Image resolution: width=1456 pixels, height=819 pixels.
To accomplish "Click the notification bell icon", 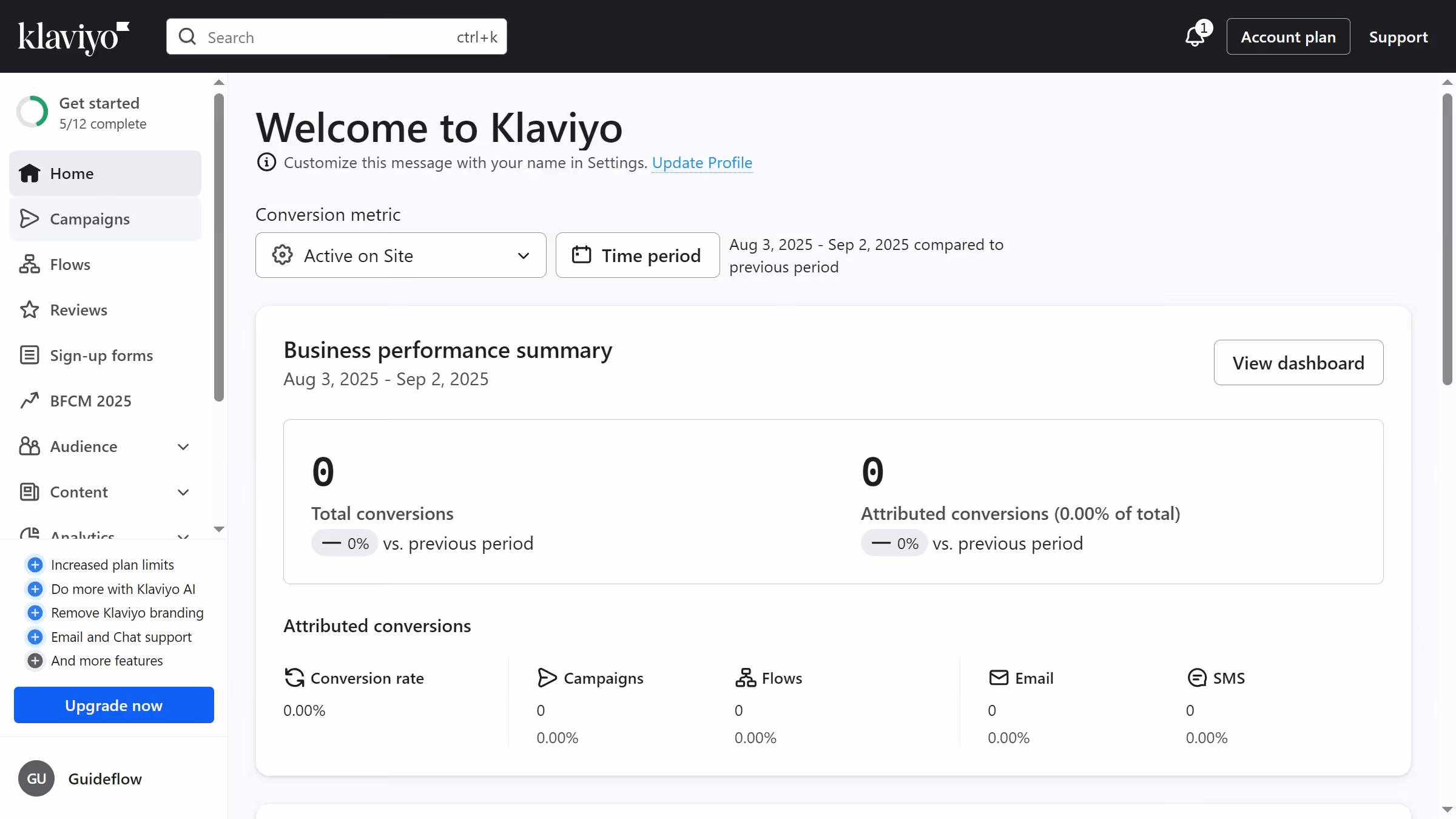I will [x=1193, y=36].
